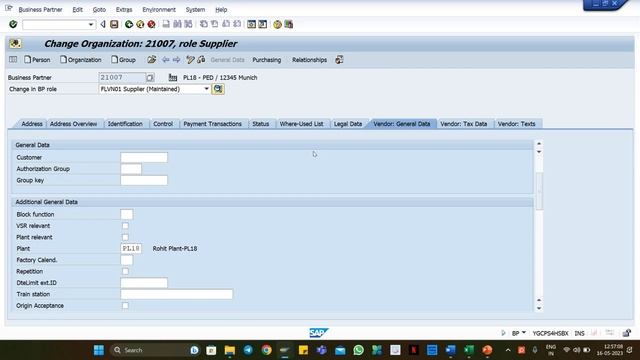640x360 pixels.
Task: Click the Windows Start button
Action: 99,350
